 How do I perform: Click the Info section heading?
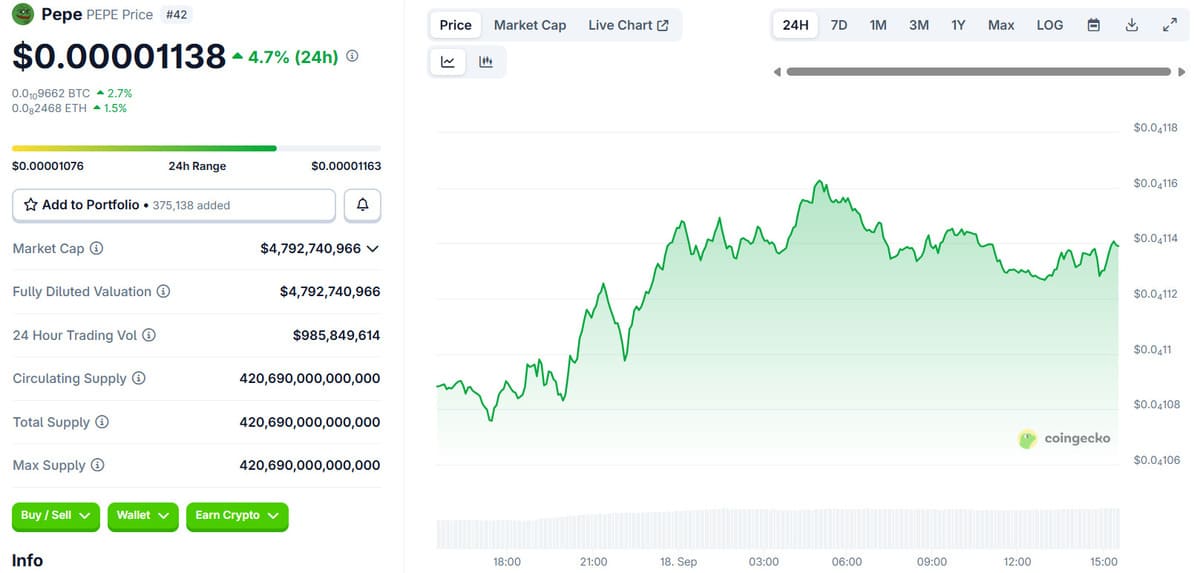pyautogui.click(x=27, y=560)
